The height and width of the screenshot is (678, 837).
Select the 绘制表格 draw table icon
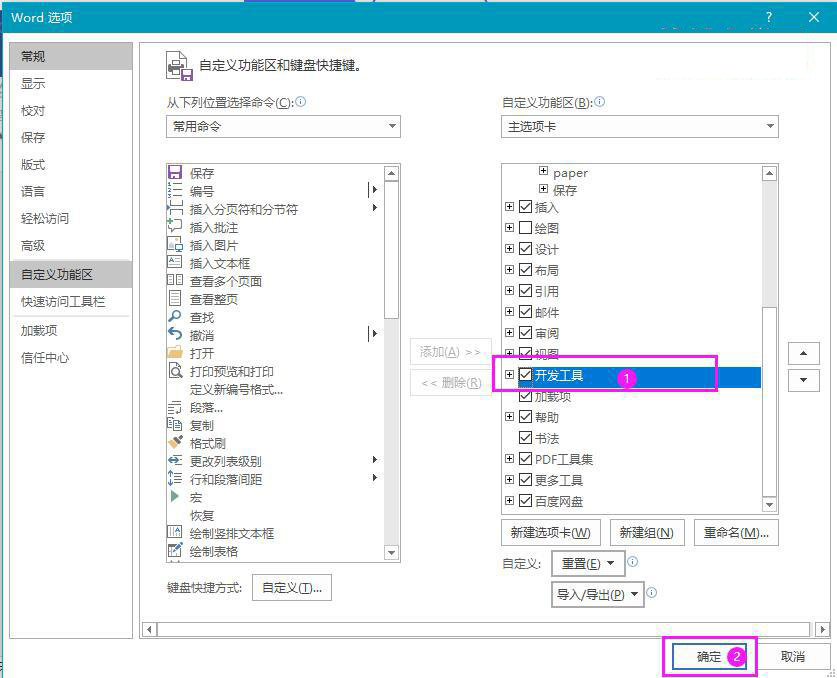[x=175, y=549]
